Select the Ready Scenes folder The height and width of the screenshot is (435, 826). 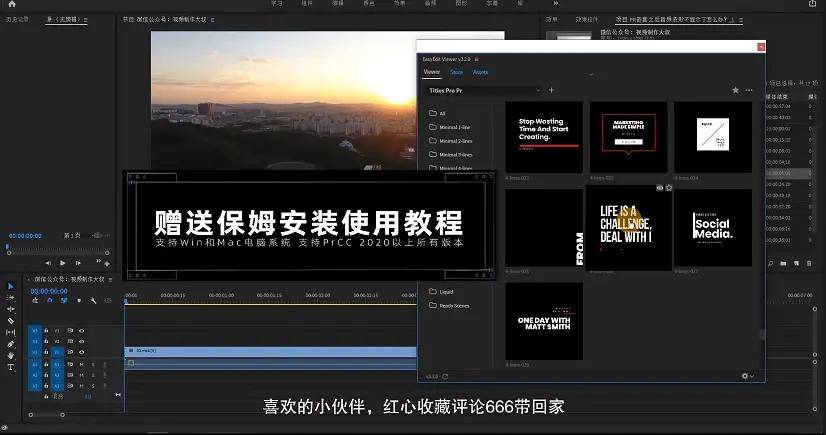pyautogui.click(x=449, y=305)
